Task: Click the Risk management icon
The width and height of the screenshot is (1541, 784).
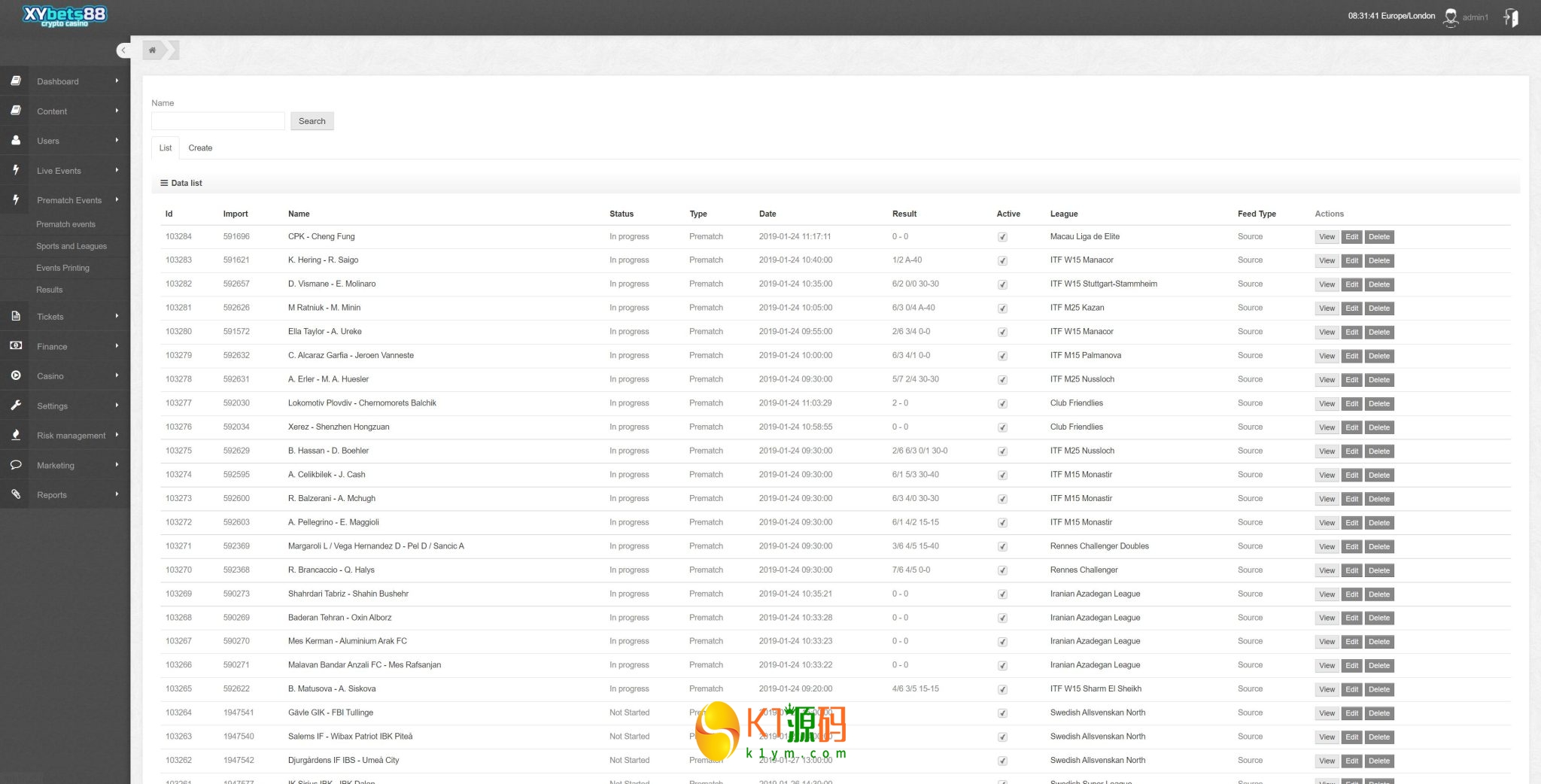Action: (x=16, y=435)
